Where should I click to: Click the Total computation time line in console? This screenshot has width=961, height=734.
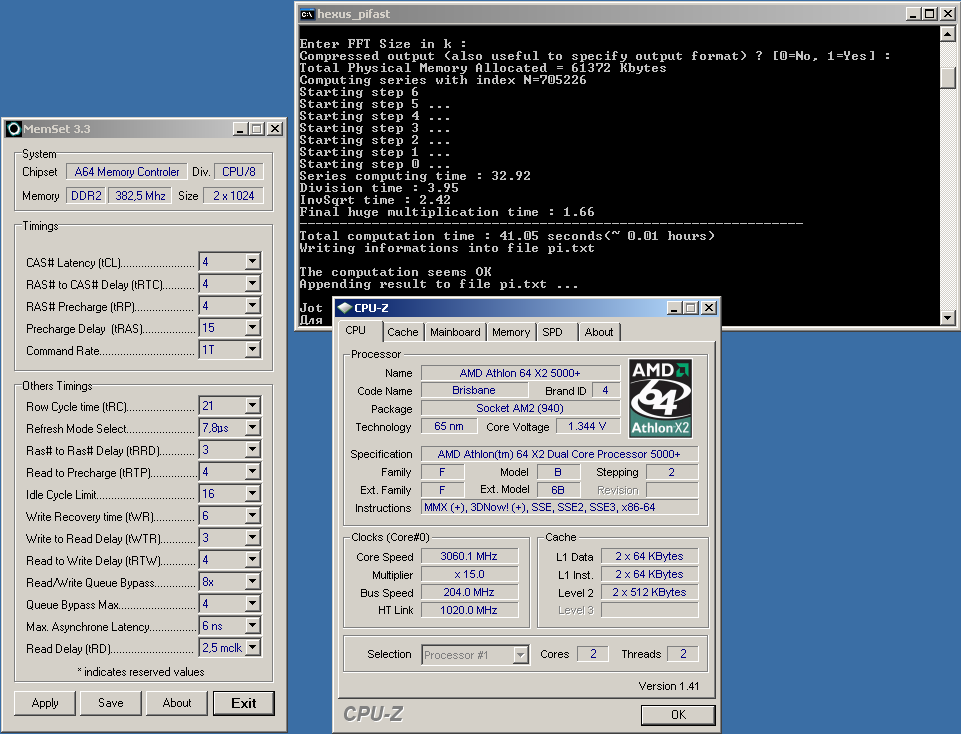[507, 236]
